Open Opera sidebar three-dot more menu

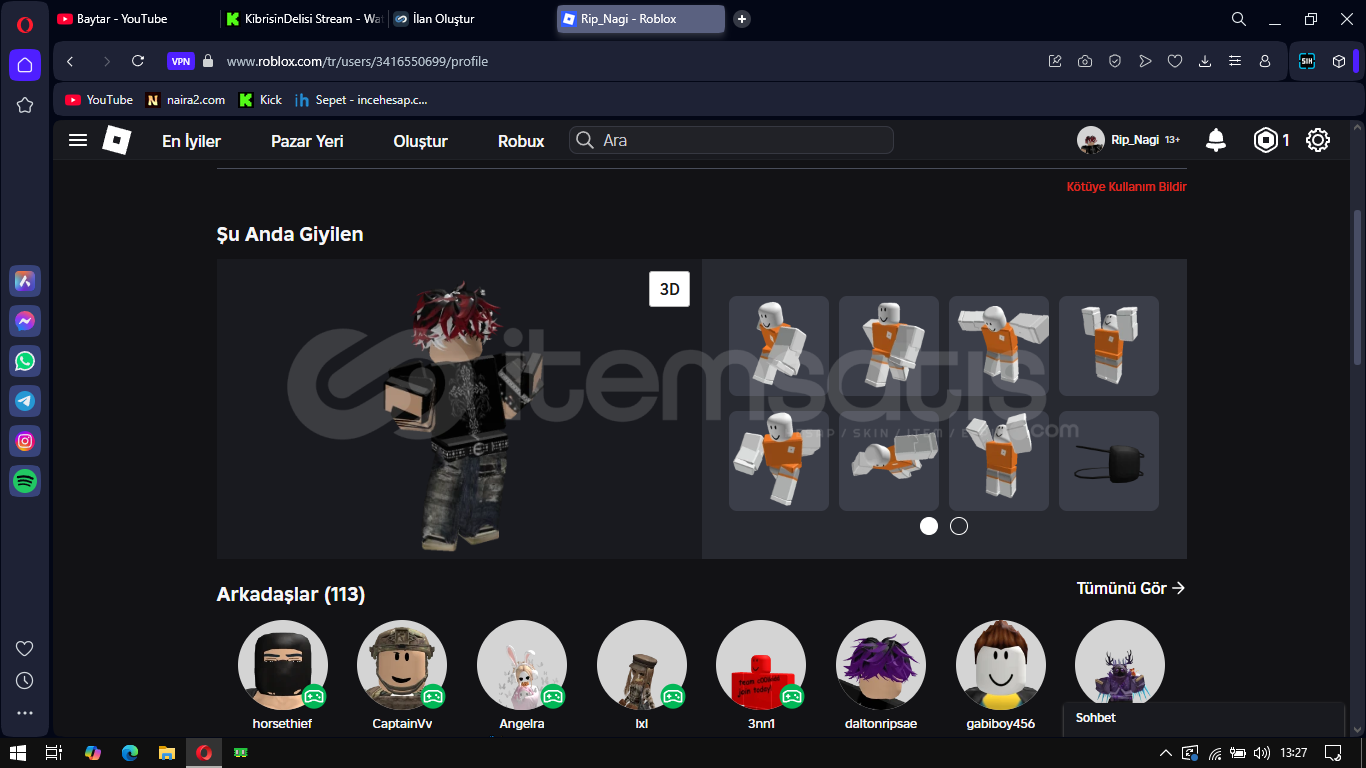tap(25, 713)
